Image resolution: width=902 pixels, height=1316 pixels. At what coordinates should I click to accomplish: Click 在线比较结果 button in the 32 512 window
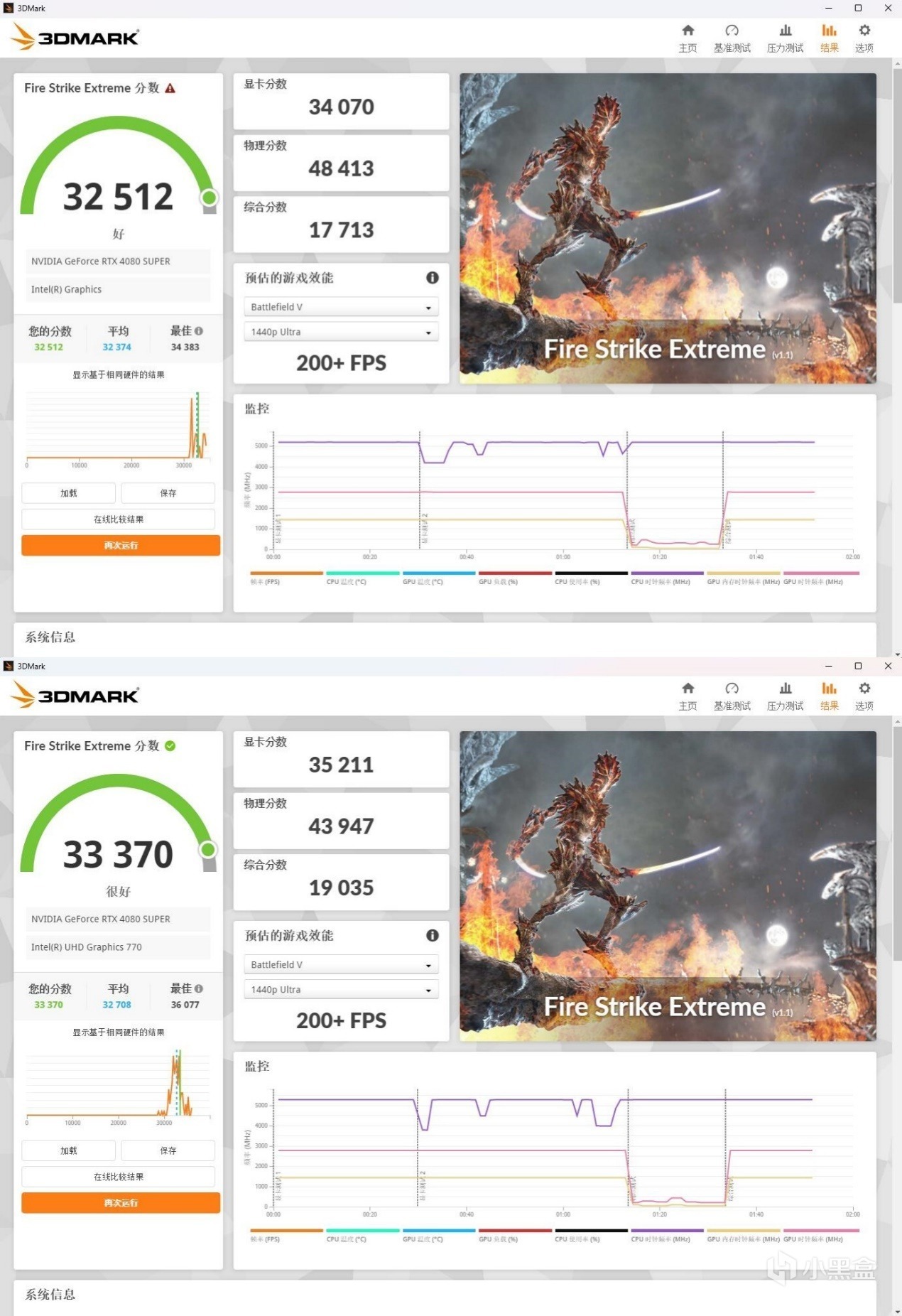tap(119, 519)
